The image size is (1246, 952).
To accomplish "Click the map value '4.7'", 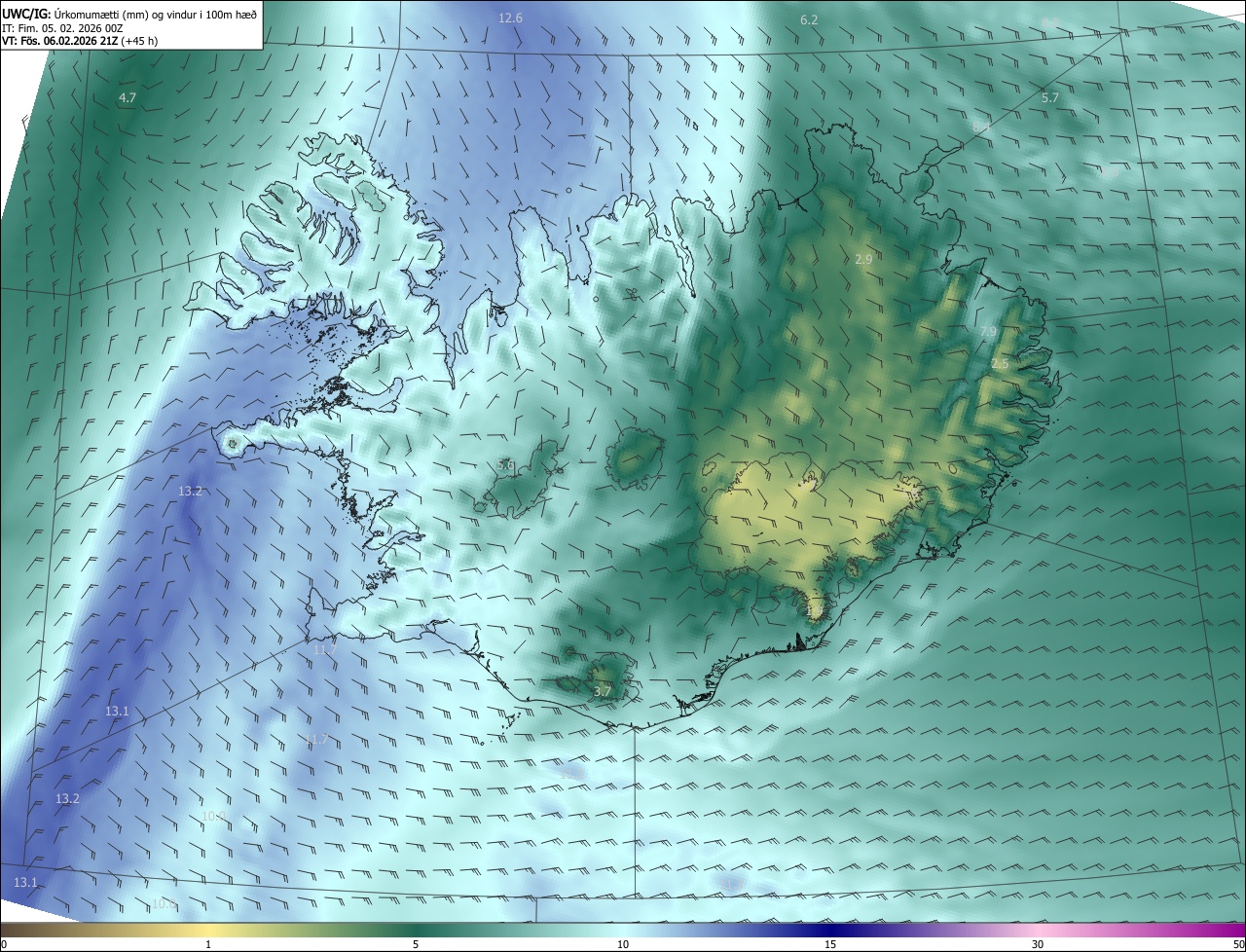I will point(128,98).
